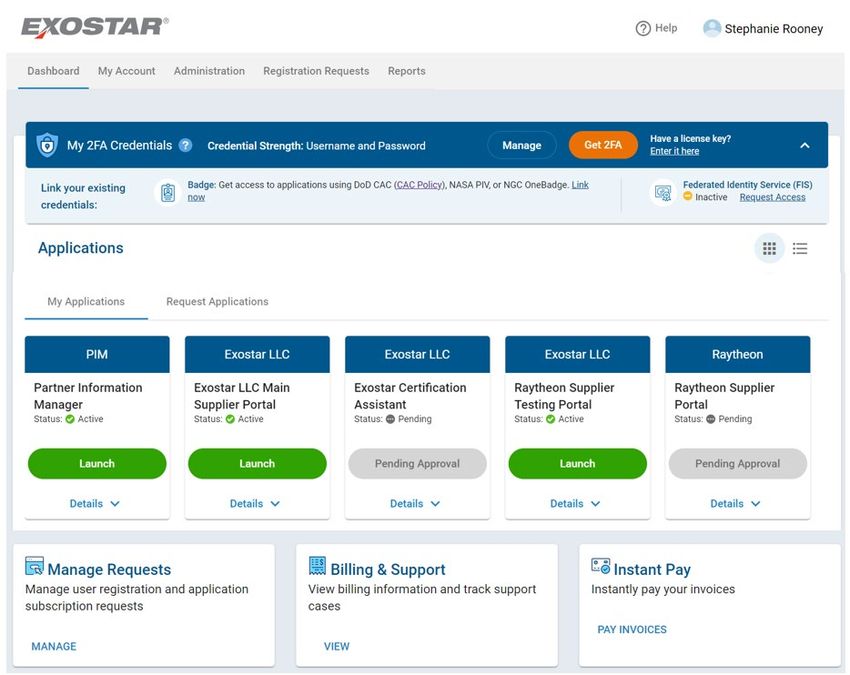Click Pending Approval for Exostar Certification Assistant
850x675 pixels.
pyautogui.click(x=417, y=464)
